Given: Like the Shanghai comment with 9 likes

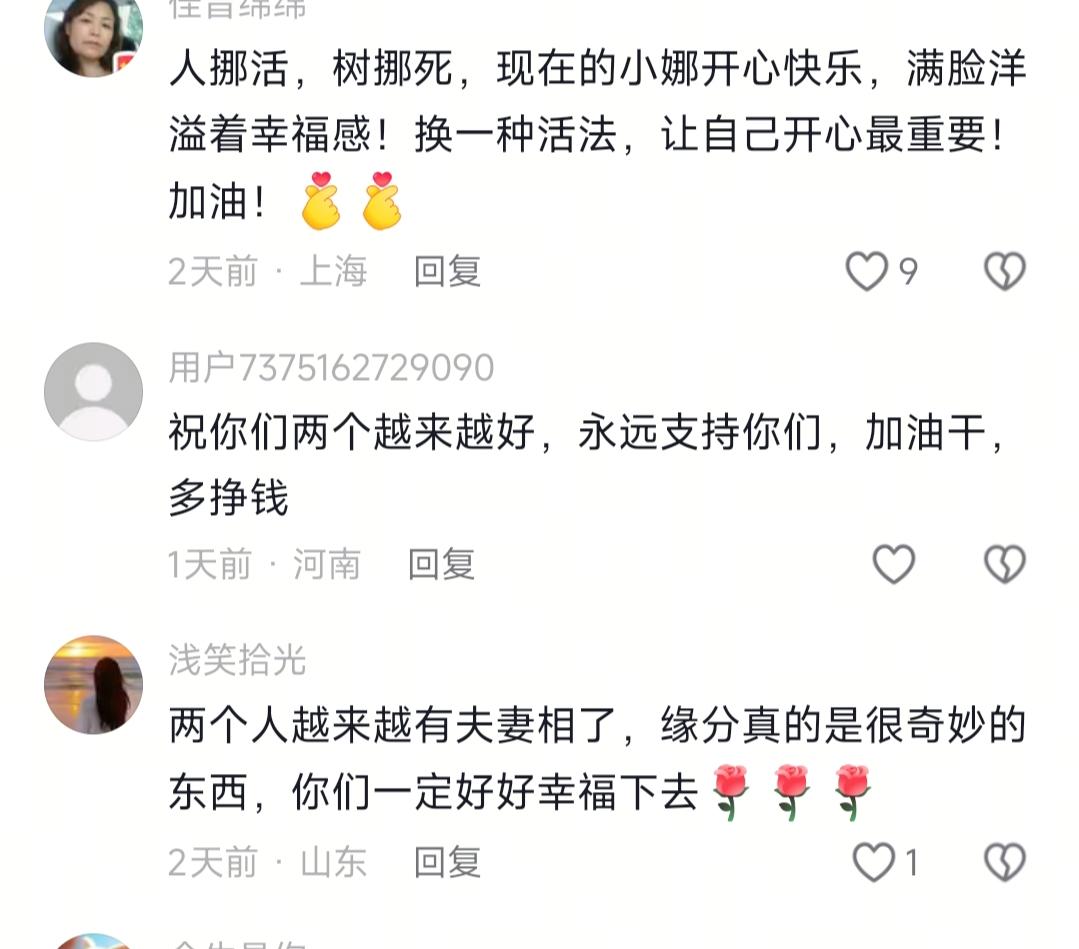Looking at the screenshot, I should click(x=866, y=270).
